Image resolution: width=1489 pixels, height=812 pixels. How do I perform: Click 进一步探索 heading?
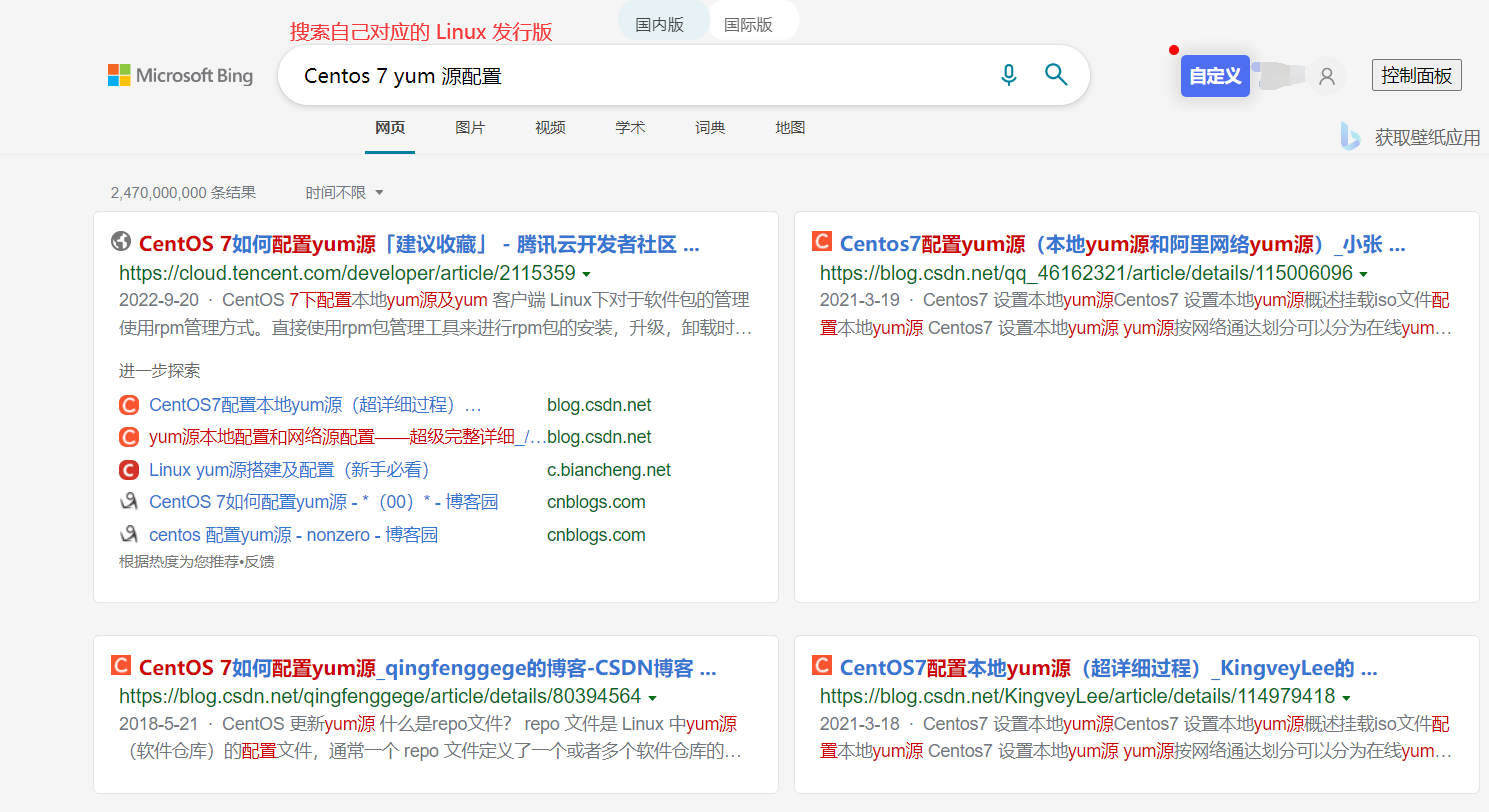point(159,371)
